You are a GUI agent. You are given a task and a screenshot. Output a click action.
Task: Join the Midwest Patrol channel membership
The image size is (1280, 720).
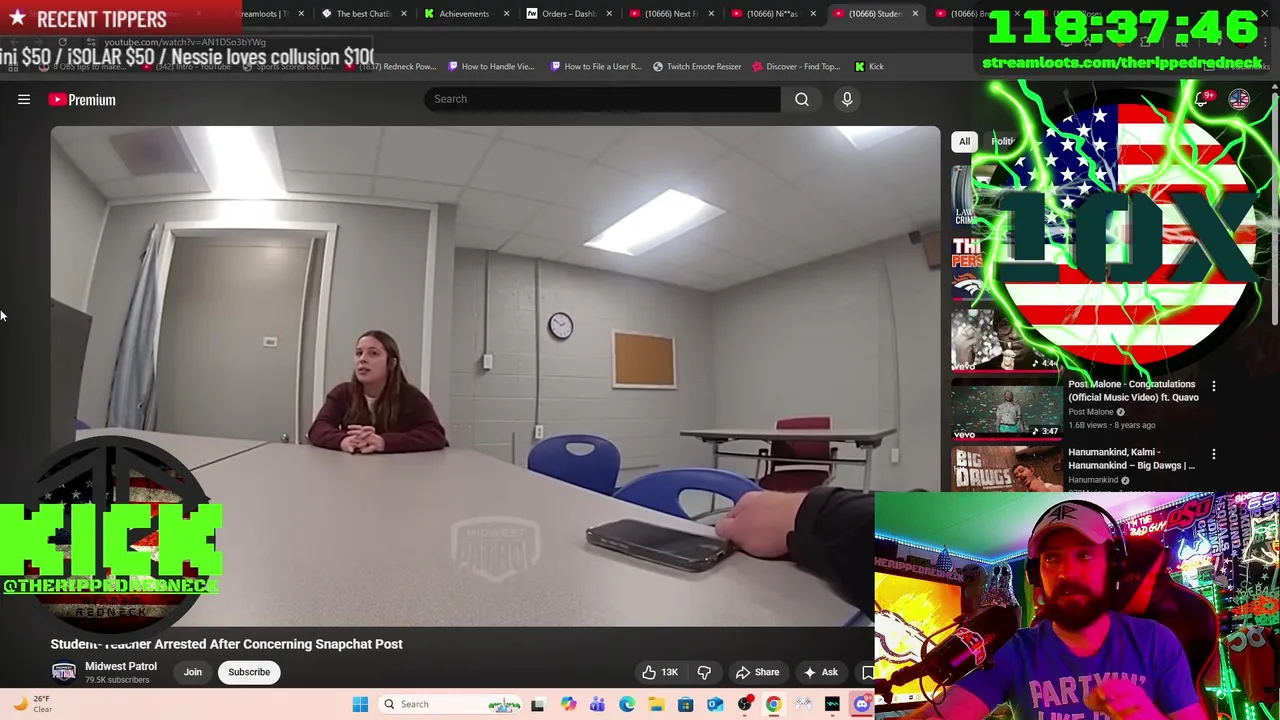pos(192,672)
